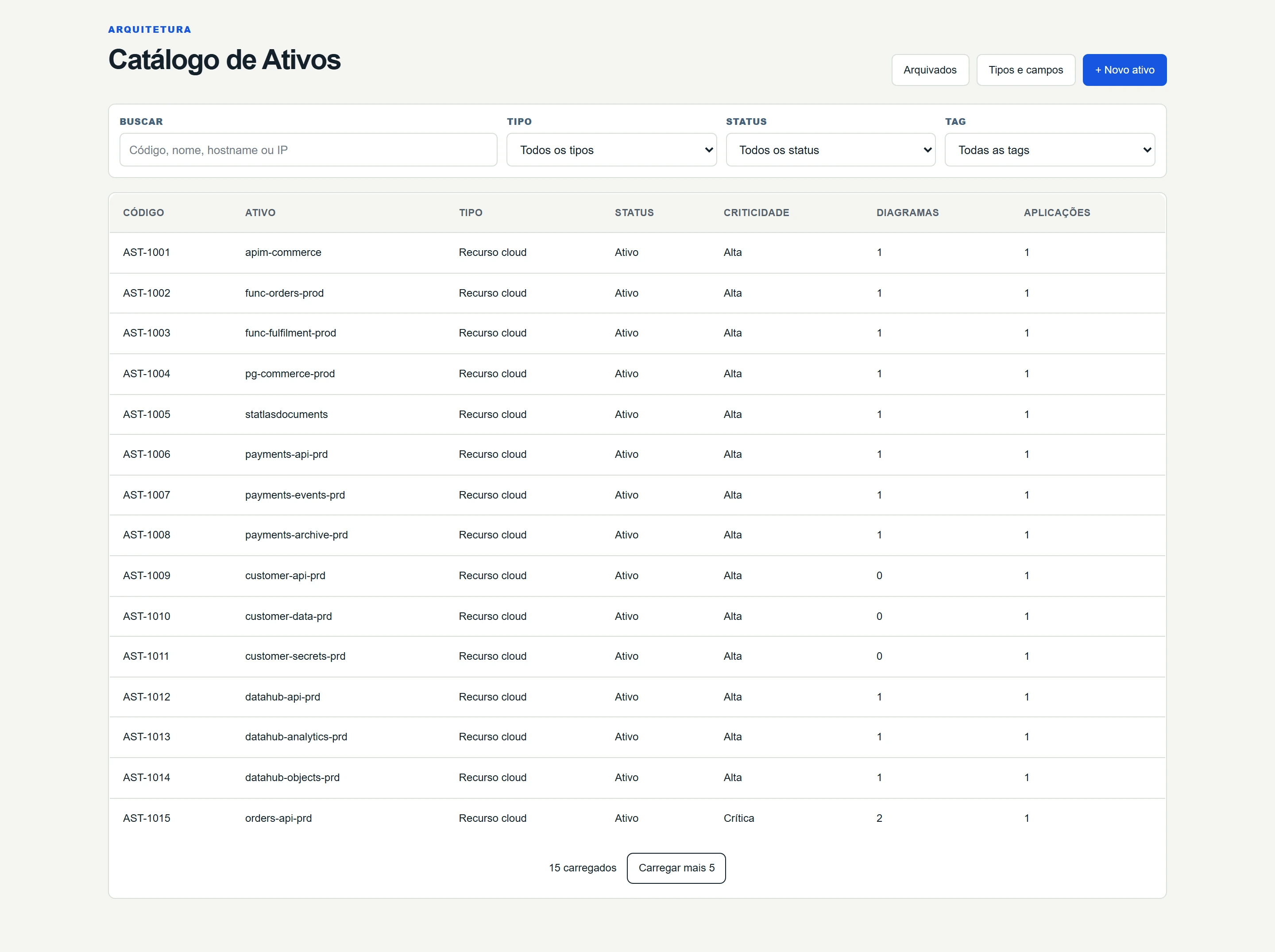Click diagram count 2 for AST-1015
1275x952 pixels.
[x=879, y=818]
